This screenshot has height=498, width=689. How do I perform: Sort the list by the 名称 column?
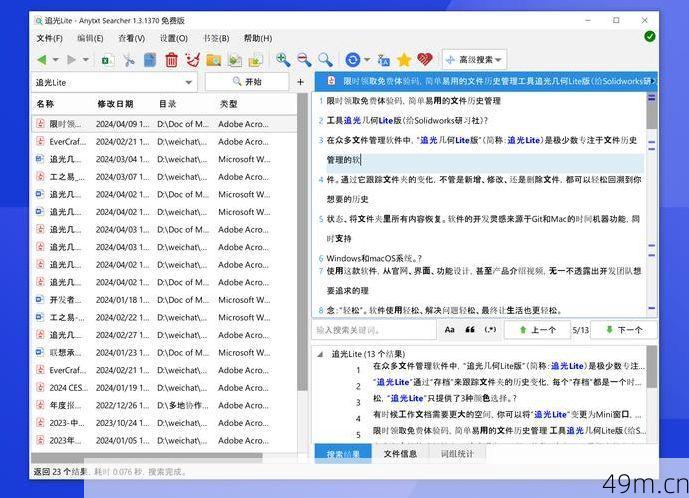pos(45,104)
